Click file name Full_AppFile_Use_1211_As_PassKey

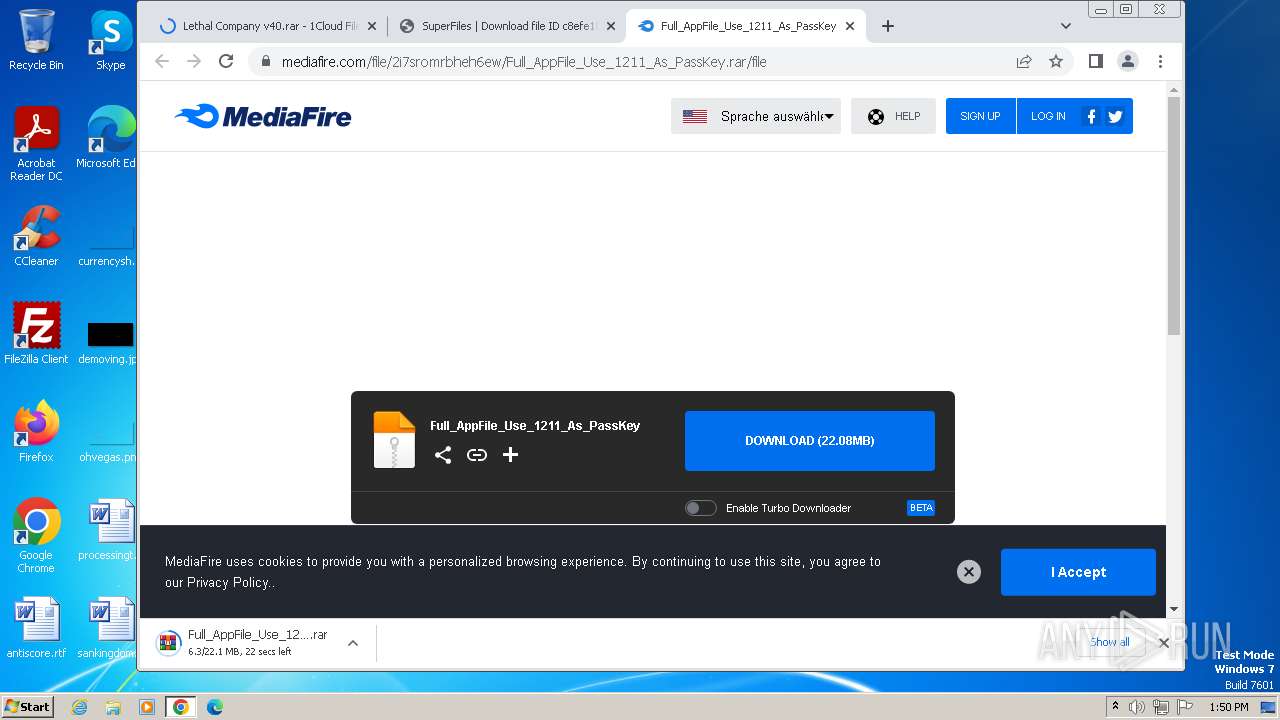535,425
